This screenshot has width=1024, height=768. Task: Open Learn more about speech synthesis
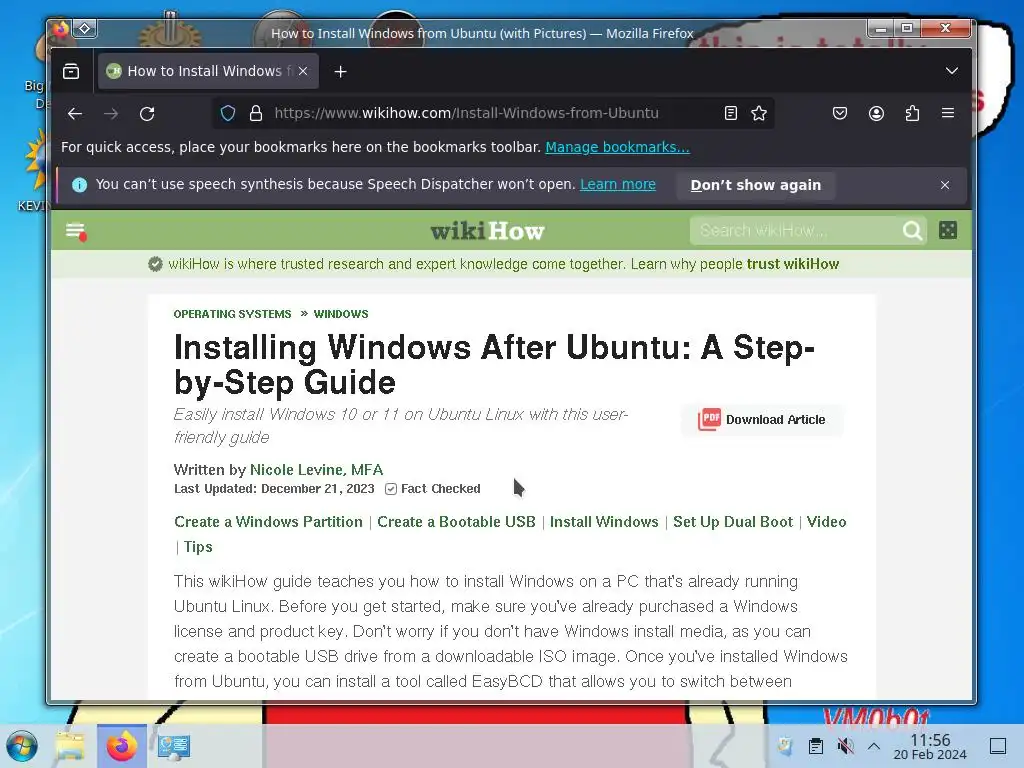coord(618,184)
